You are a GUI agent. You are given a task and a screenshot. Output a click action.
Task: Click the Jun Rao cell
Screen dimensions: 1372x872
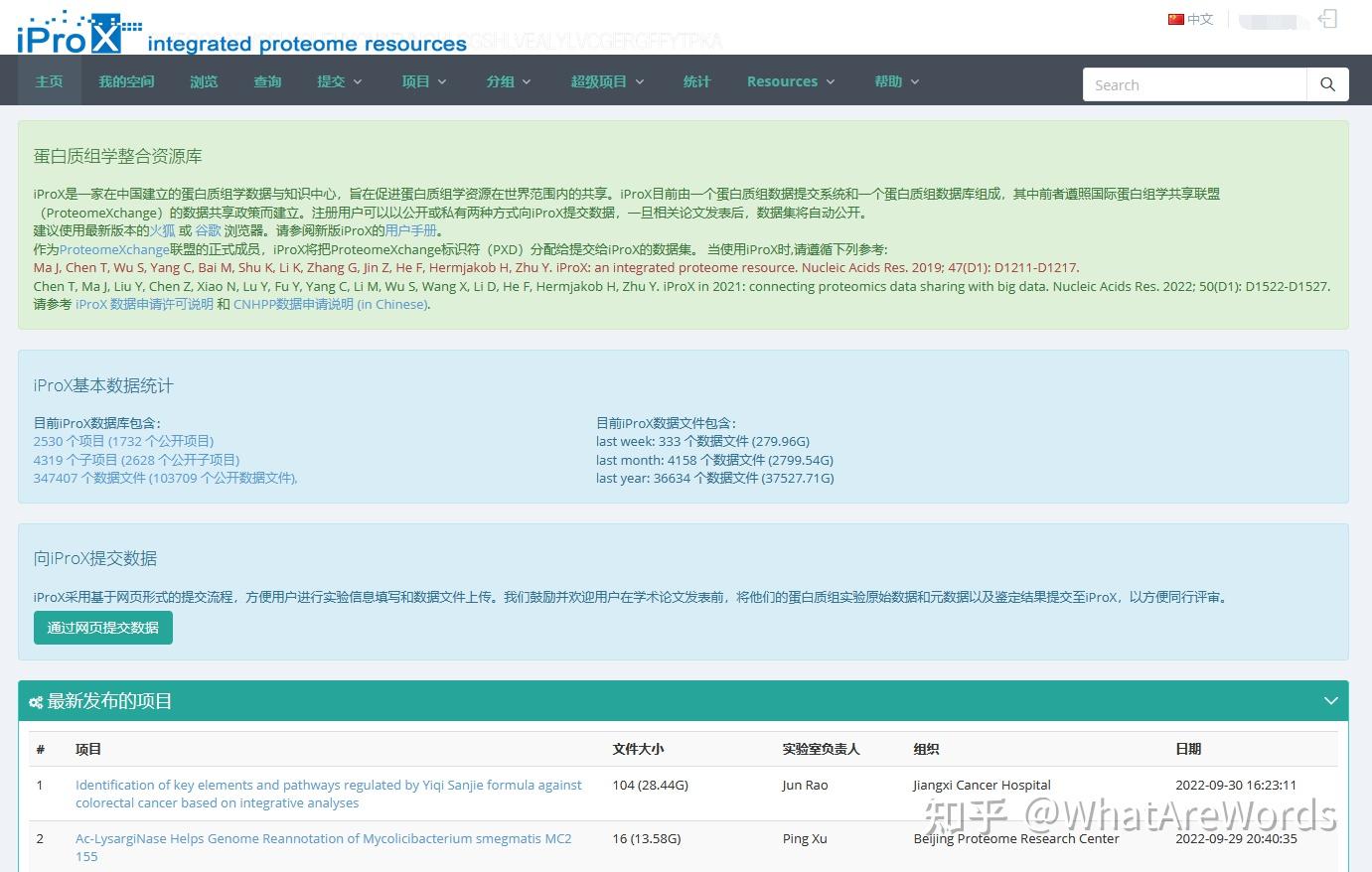tap(805, 785)
